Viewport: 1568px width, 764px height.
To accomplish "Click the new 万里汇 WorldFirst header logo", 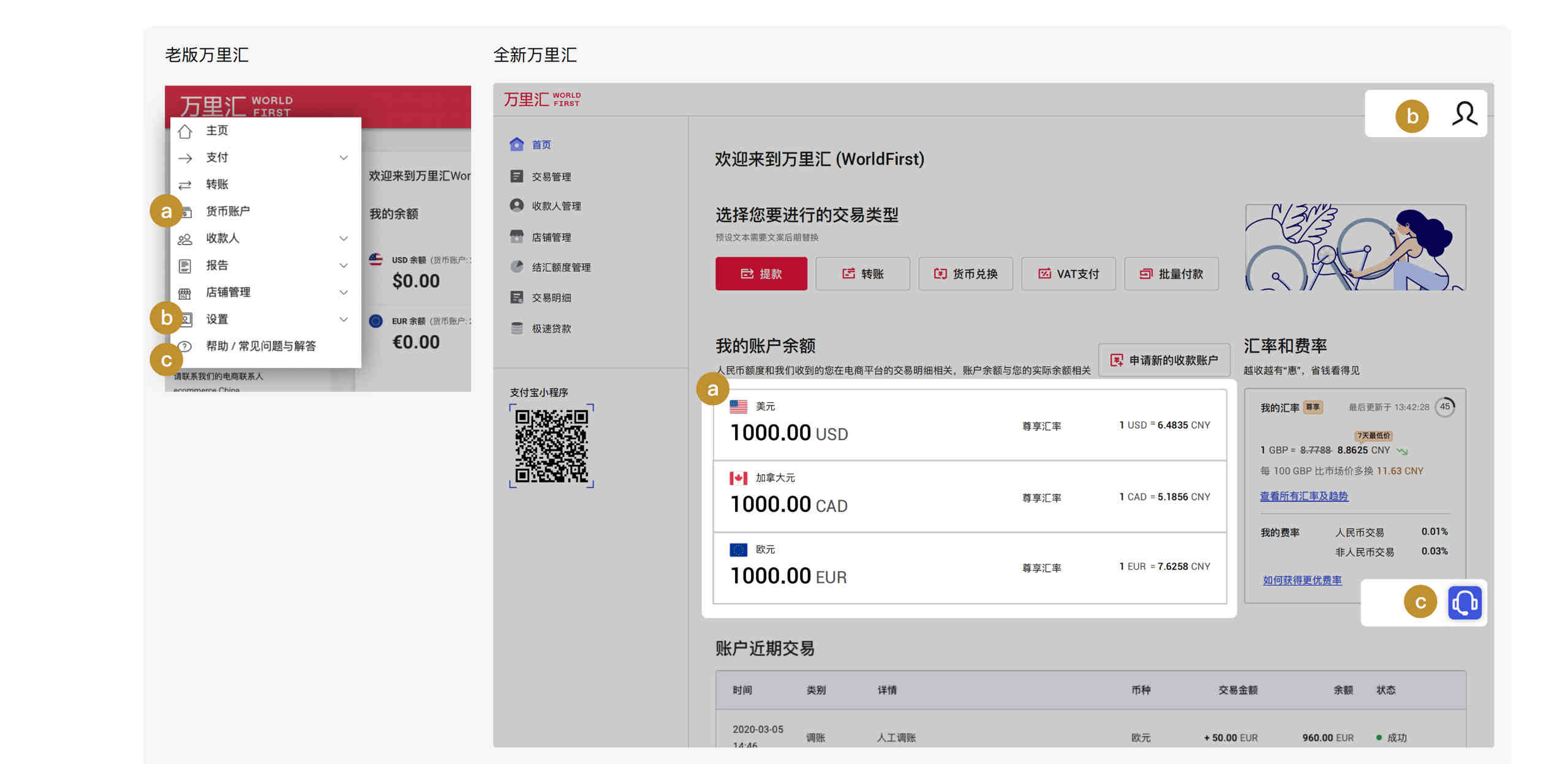I will coord(543,99).
